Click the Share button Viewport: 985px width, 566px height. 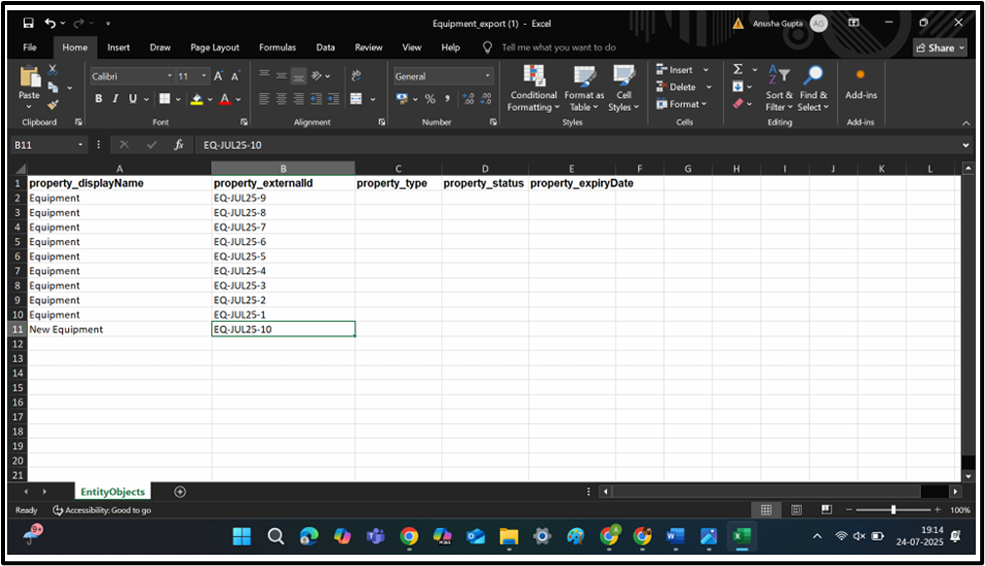click(940, 47)
